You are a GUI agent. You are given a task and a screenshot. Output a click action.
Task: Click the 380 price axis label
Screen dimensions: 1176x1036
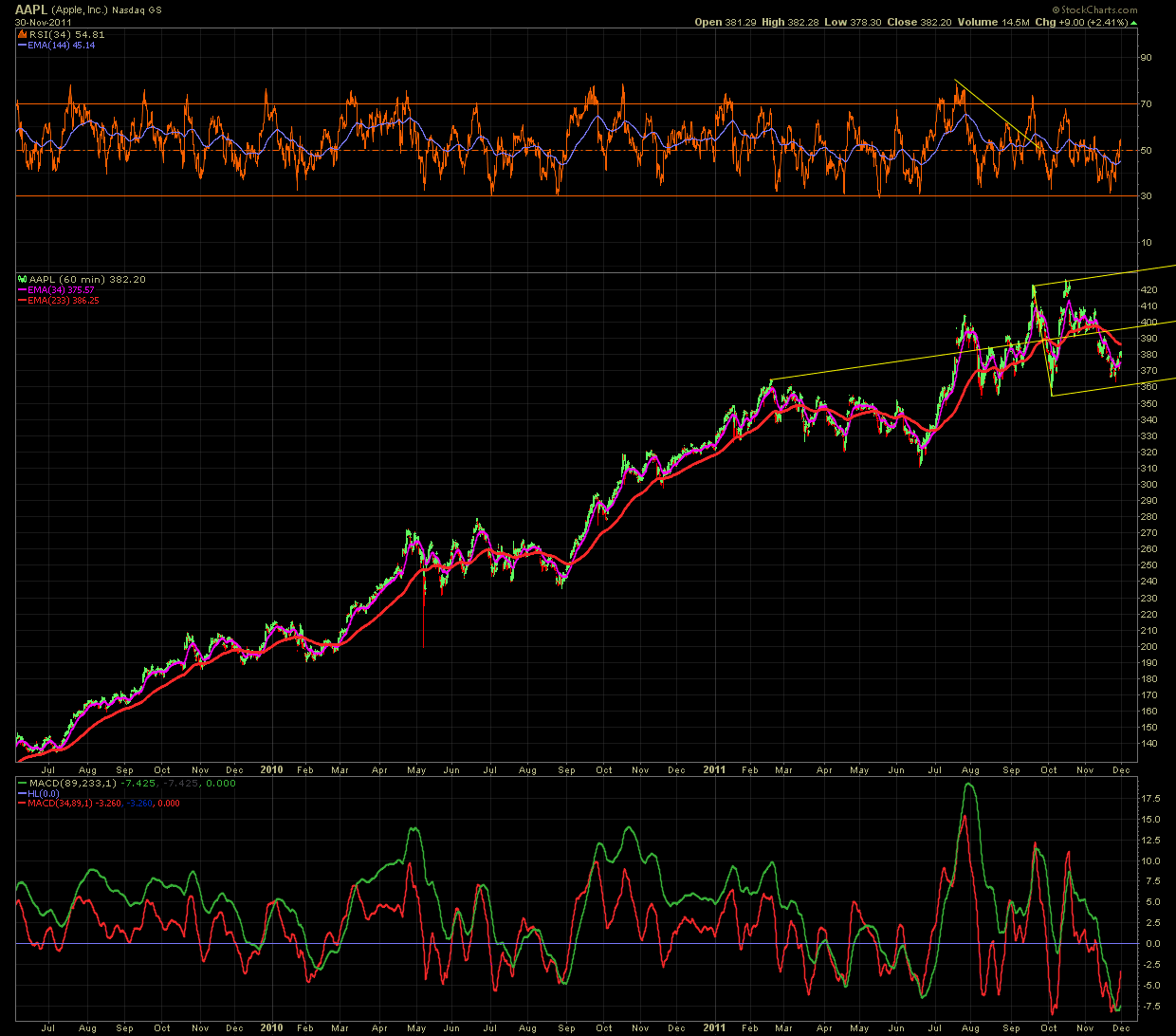click(1148, 355)
